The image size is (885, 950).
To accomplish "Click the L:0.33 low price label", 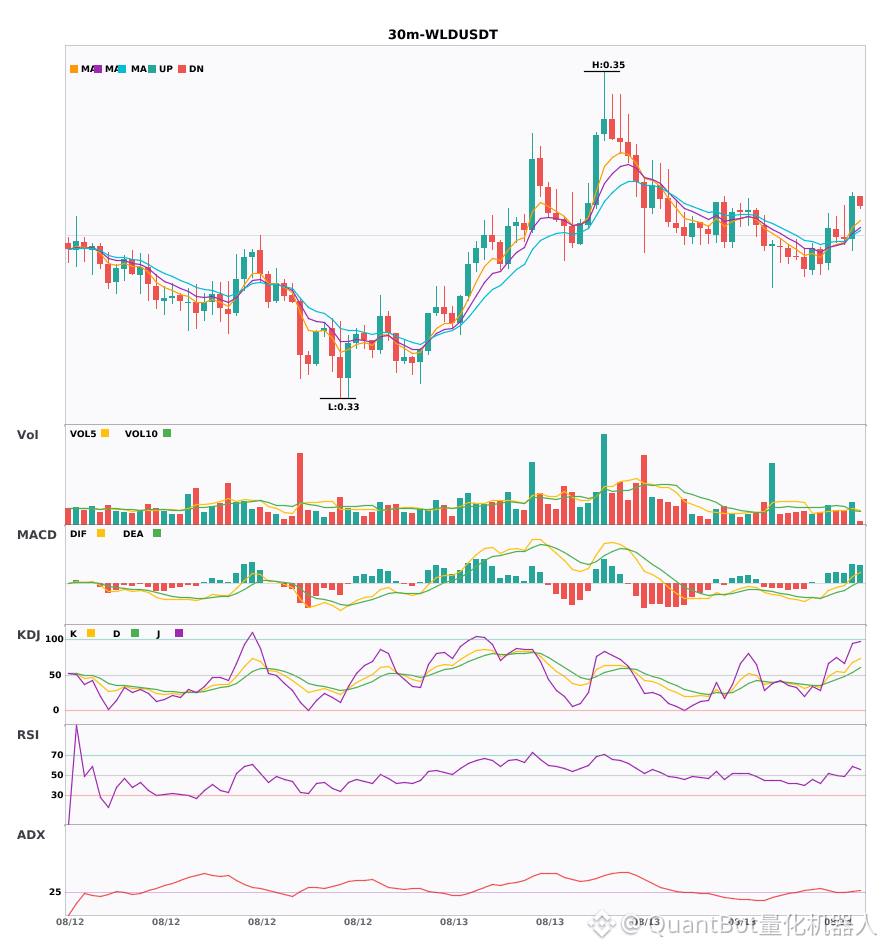I will click(x=343, y=407).
